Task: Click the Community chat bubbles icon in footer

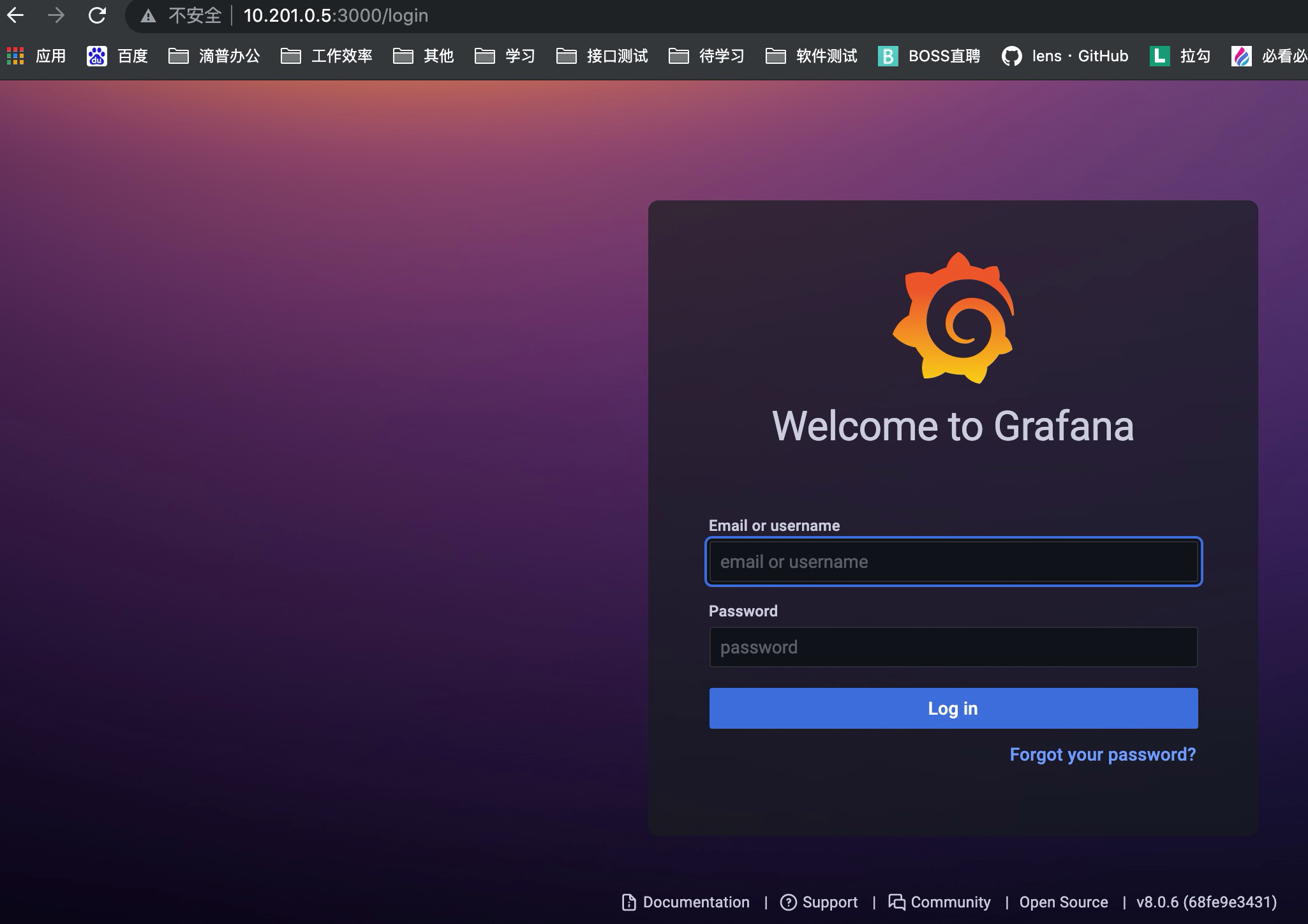Action: point(896,902)
